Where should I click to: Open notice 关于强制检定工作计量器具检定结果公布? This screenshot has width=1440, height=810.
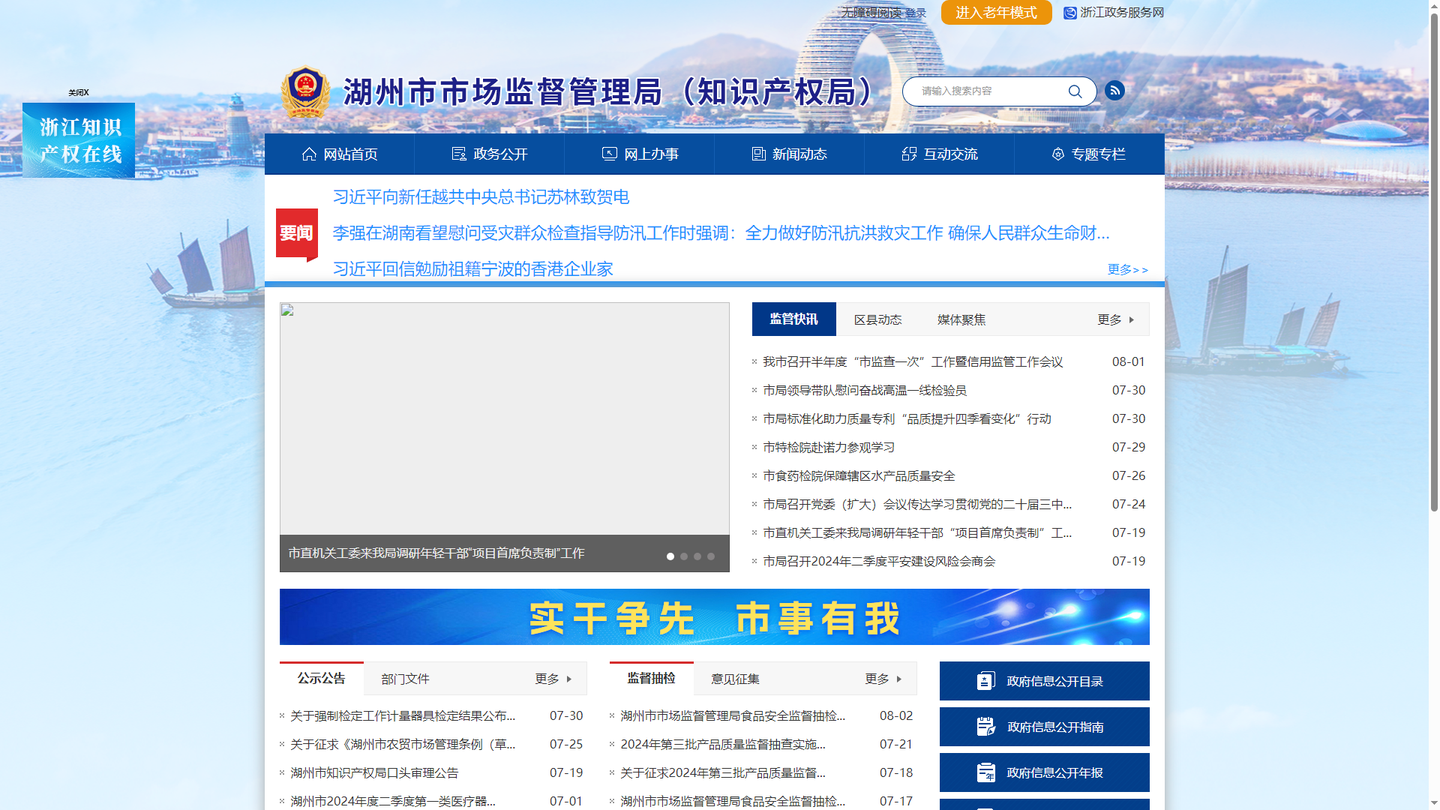click(403, 716)
